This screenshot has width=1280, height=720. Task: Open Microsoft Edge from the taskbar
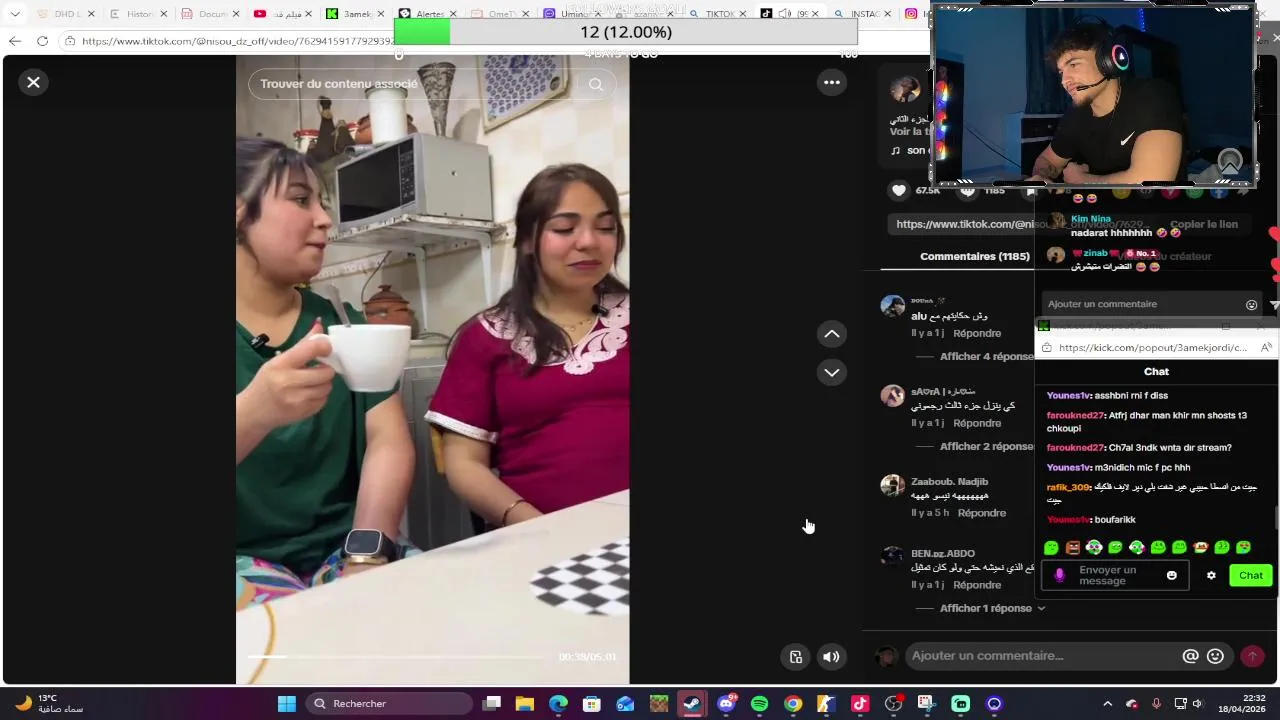coord(558,704)
